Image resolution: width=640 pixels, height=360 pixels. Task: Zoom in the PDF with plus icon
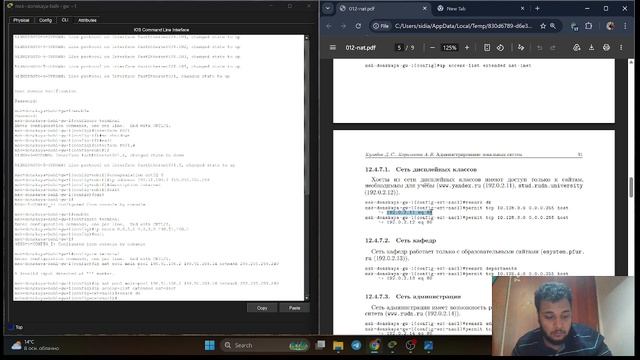click(467, 48)
